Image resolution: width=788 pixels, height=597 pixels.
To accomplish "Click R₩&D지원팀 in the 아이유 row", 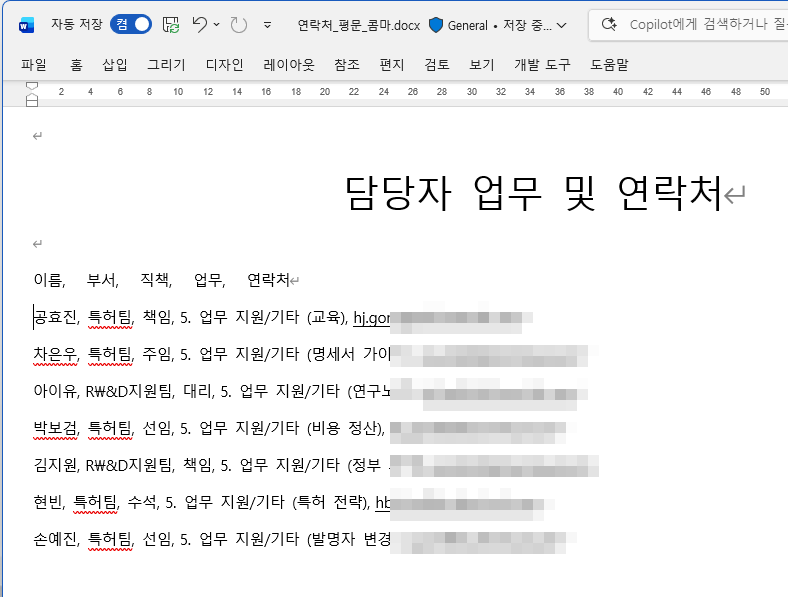I will pyautogui.click(x=129, y=390).
